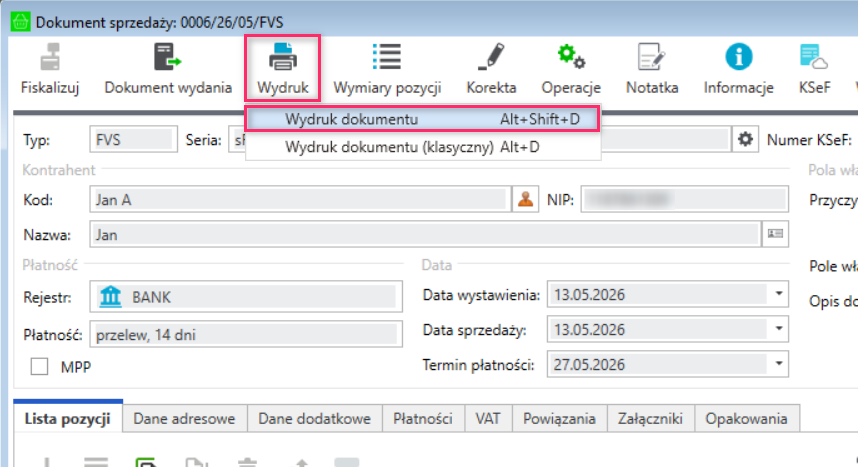Click the Kontrahent section header
The image size is (858, 467).
tap(59, 170)
